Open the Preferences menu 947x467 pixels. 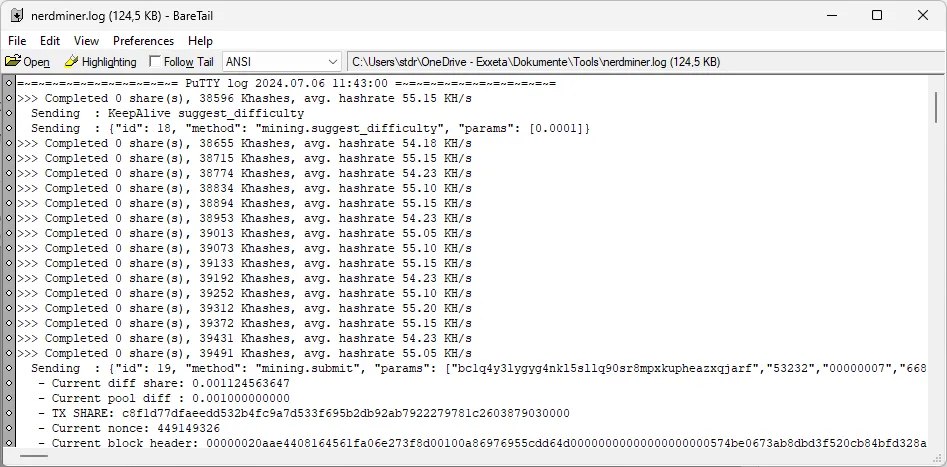143,41
